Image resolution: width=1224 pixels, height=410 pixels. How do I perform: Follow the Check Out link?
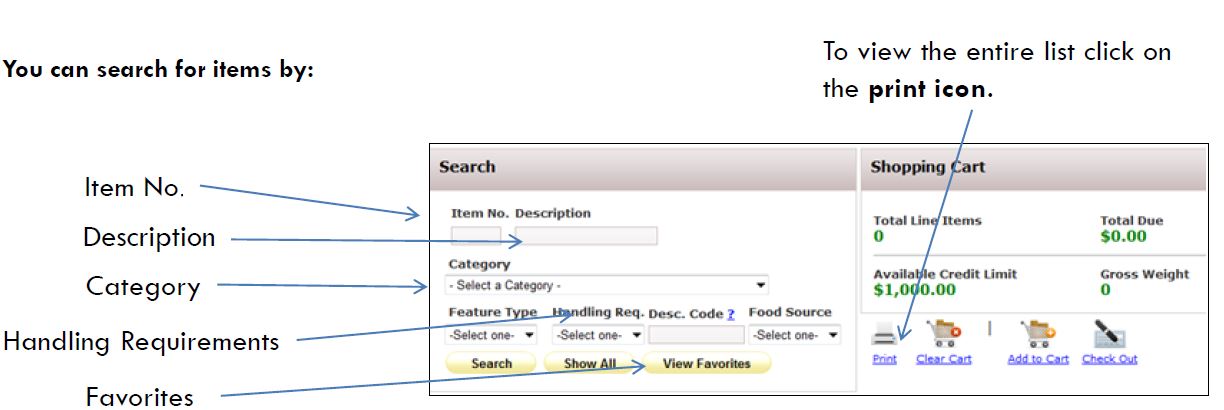click(1109, 359)
